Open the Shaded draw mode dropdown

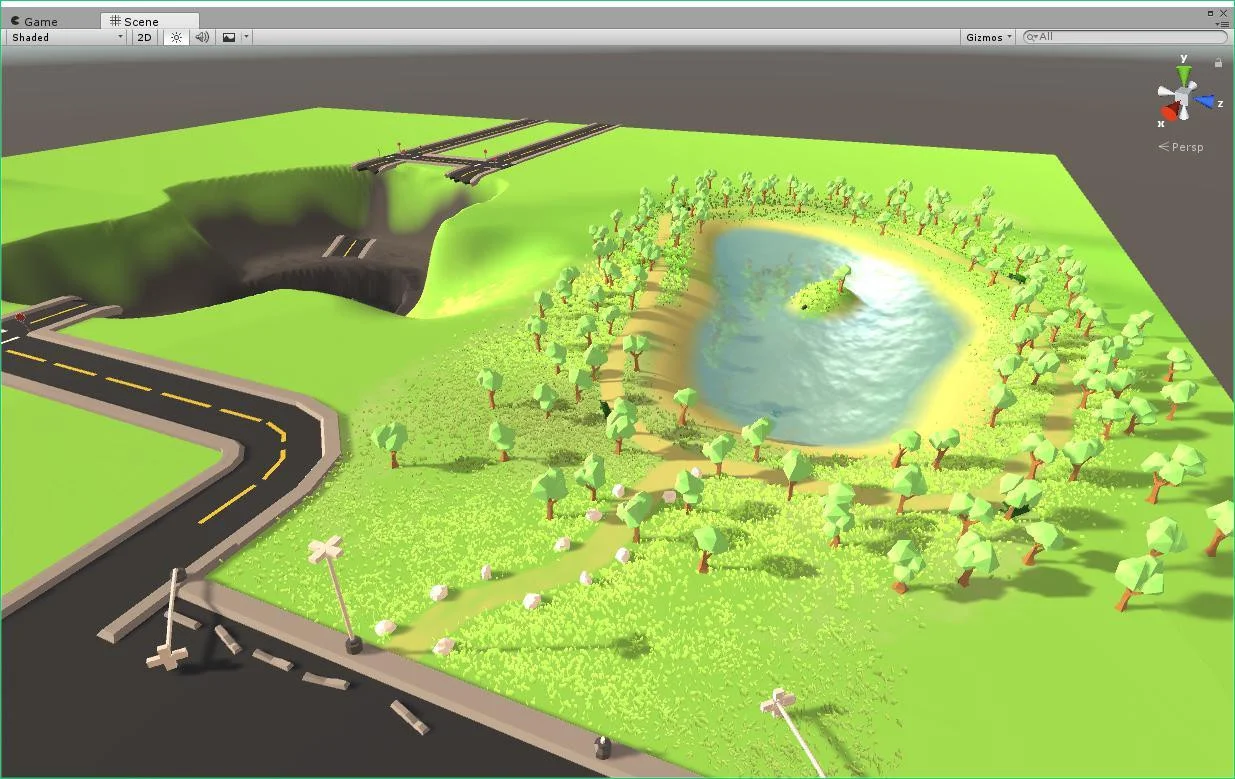tap(67, 37)
